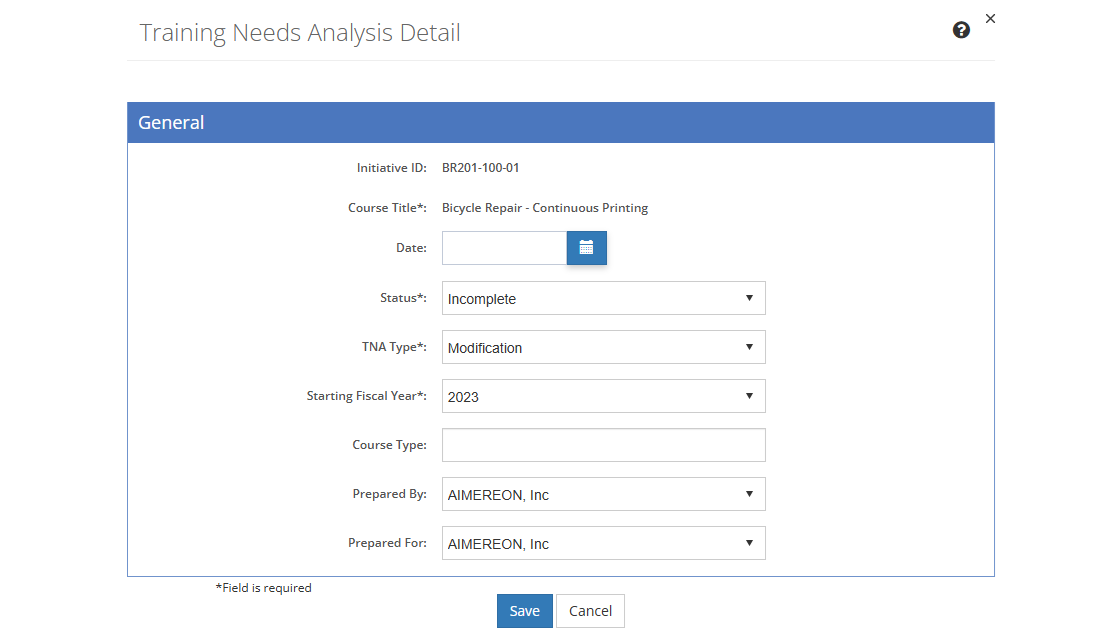Open the TNA Type dropdown showing Modification

604,347
